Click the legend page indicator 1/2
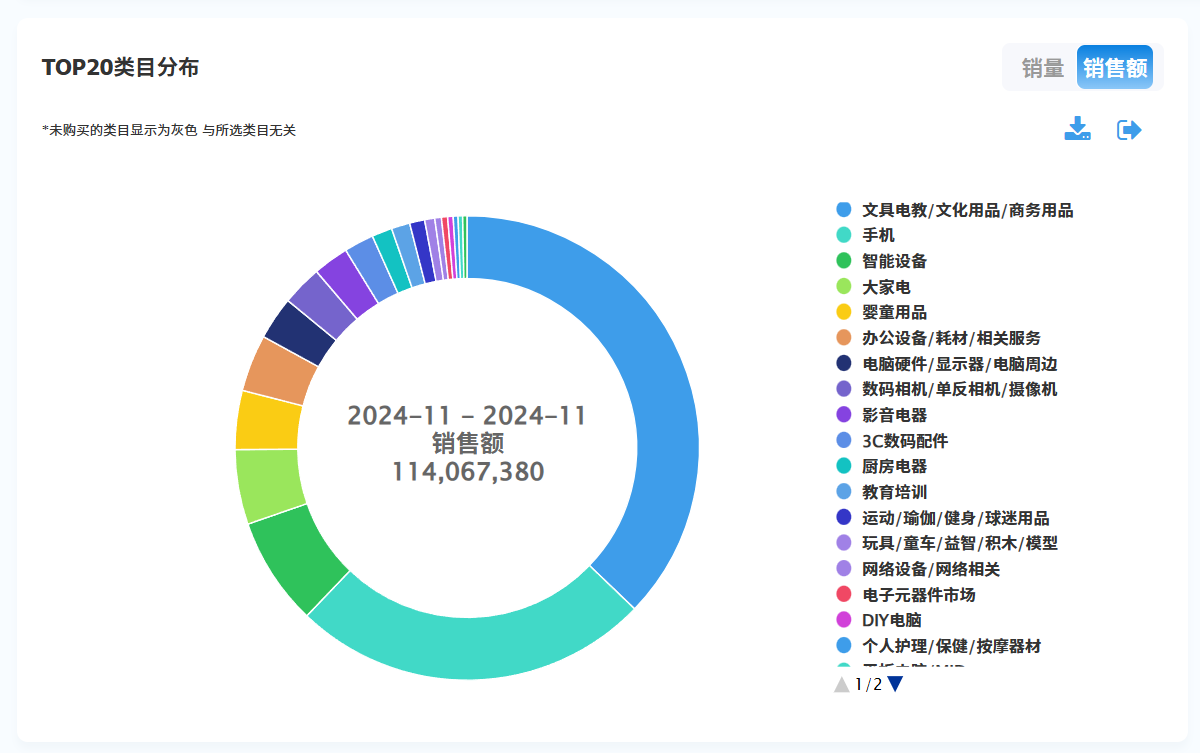 pyautogui.click(x=868, y=684)
